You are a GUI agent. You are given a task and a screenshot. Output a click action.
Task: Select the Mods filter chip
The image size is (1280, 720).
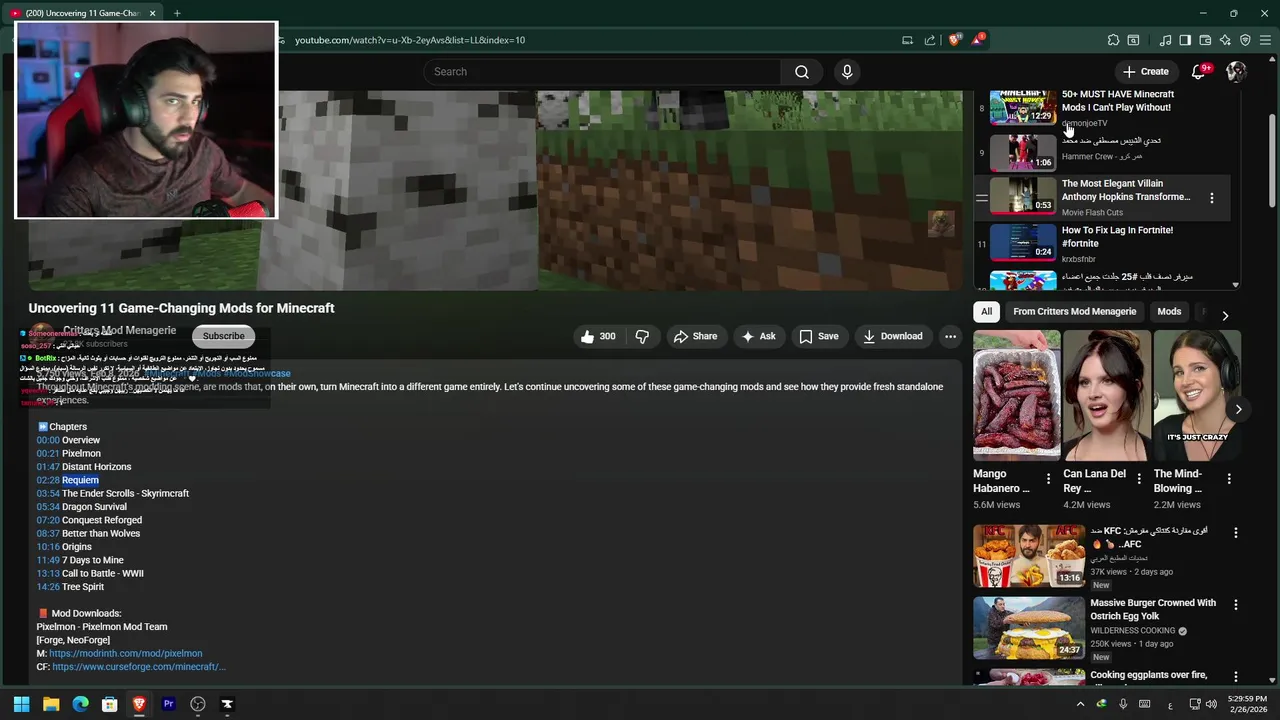(x=1169, y=312)
